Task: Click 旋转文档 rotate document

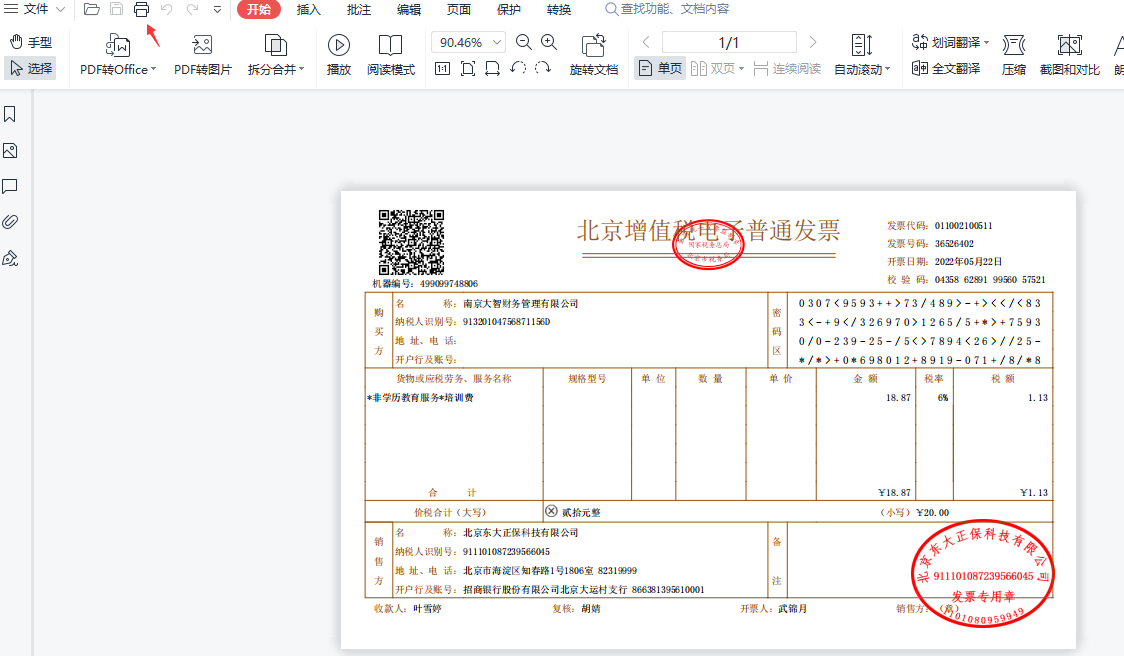Action: [594, 54]
